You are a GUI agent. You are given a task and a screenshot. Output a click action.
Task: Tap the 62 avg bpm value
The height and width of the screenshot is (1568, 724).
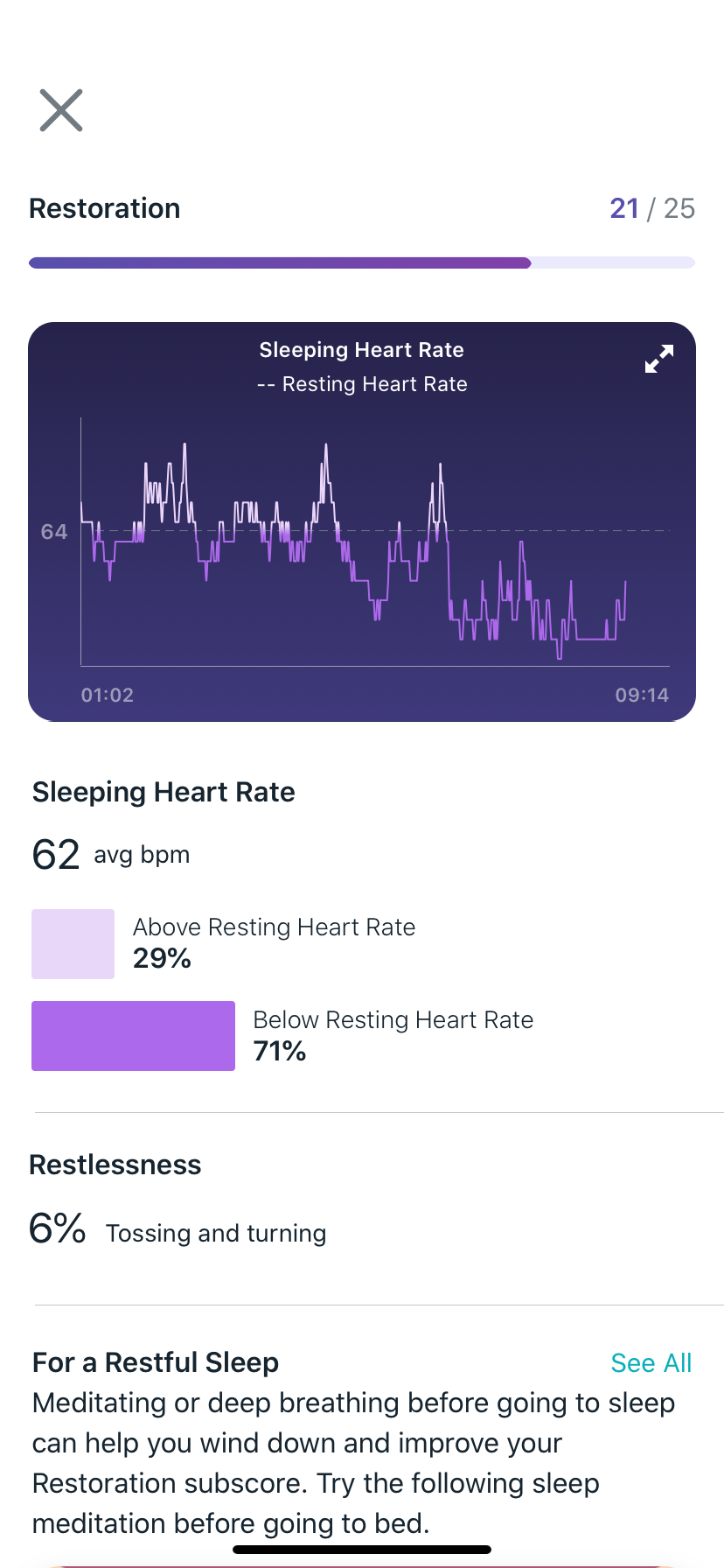110,854
